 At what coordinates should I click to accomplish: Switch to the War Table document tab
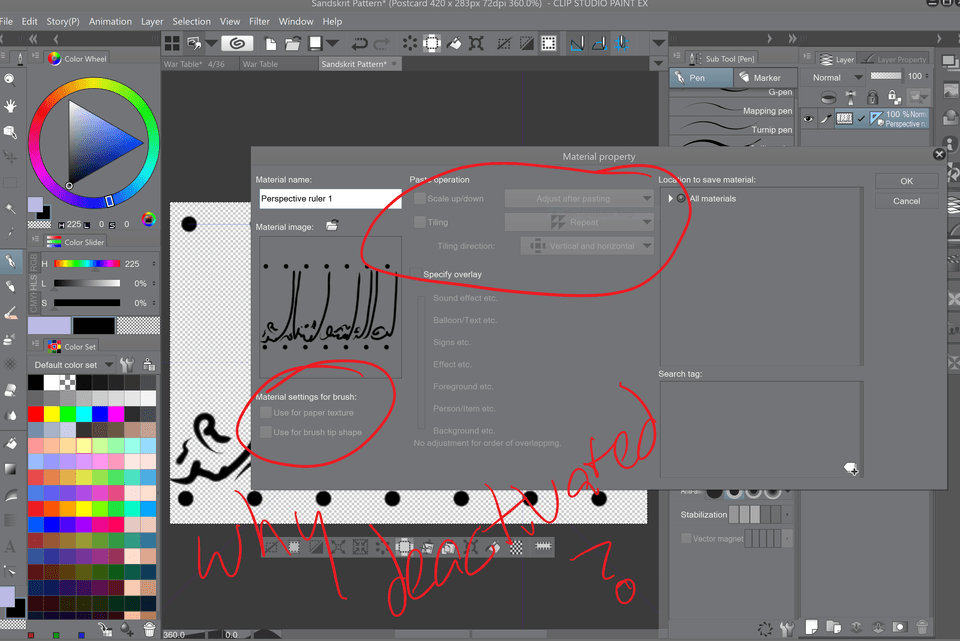pos(261,64)
